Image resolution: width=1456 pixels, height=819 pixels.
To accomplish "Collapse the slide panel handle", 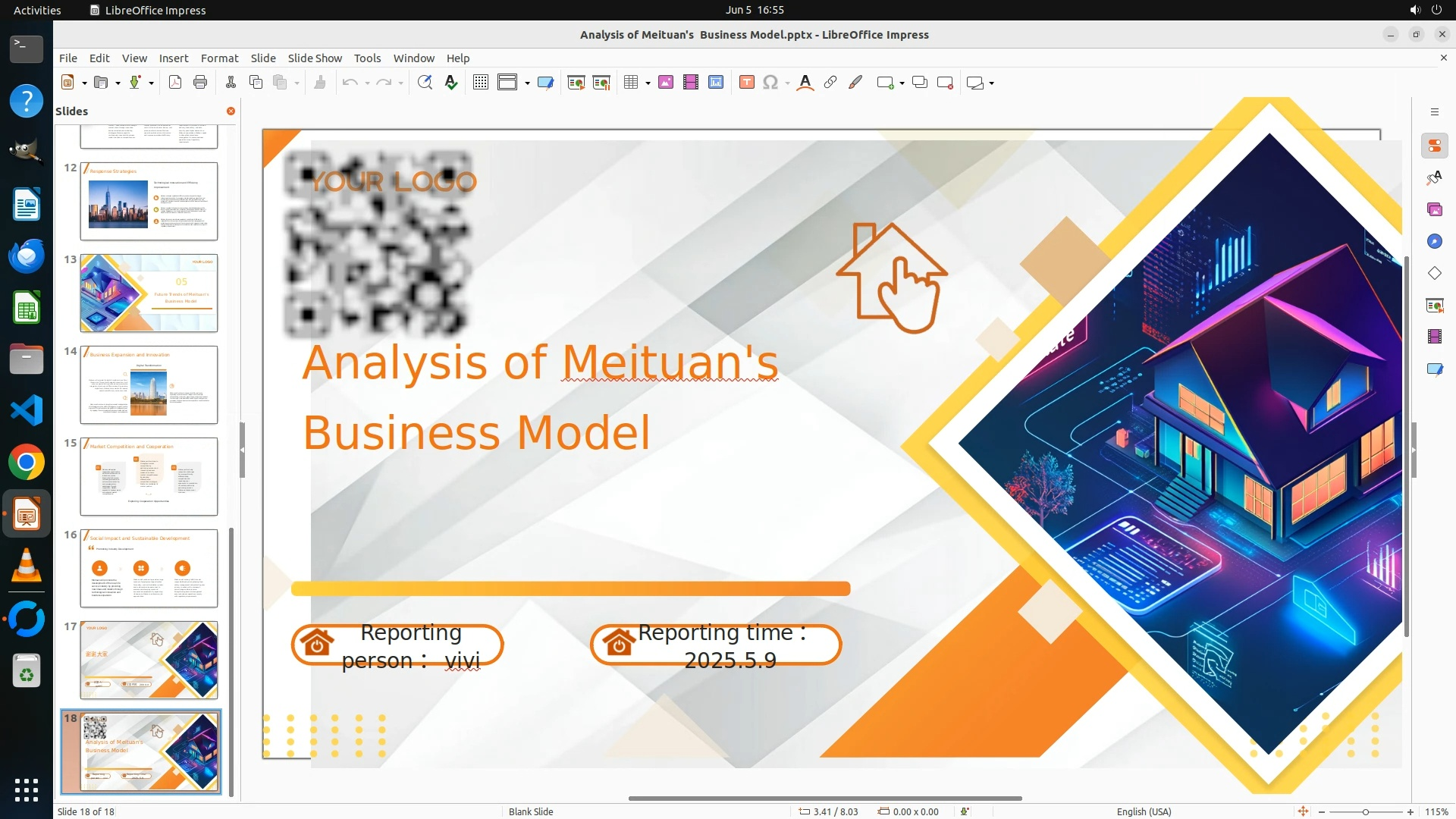I will point(242,450).
